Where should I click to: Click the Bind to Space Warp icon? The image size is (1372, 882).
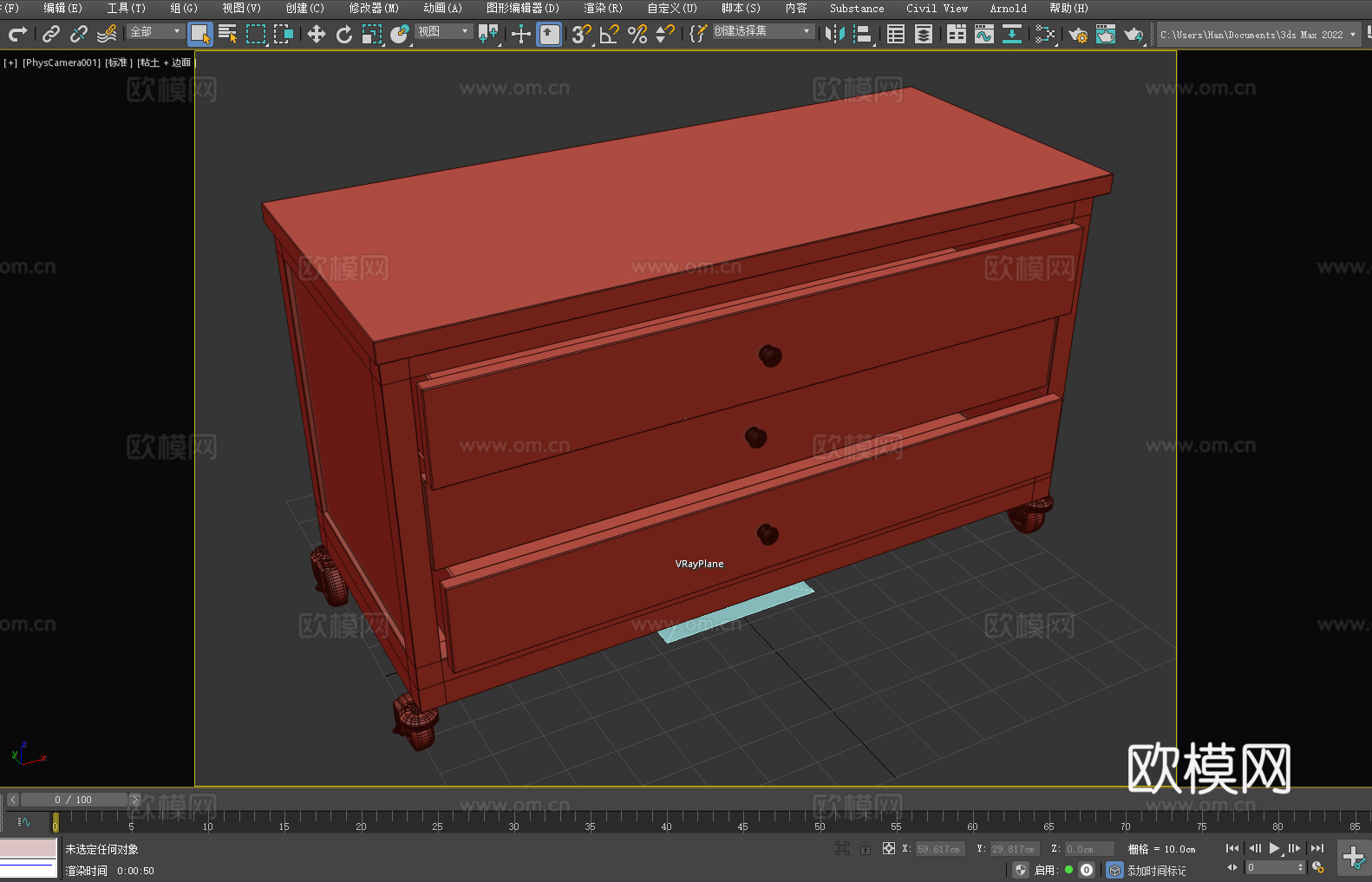pos(107,34)
